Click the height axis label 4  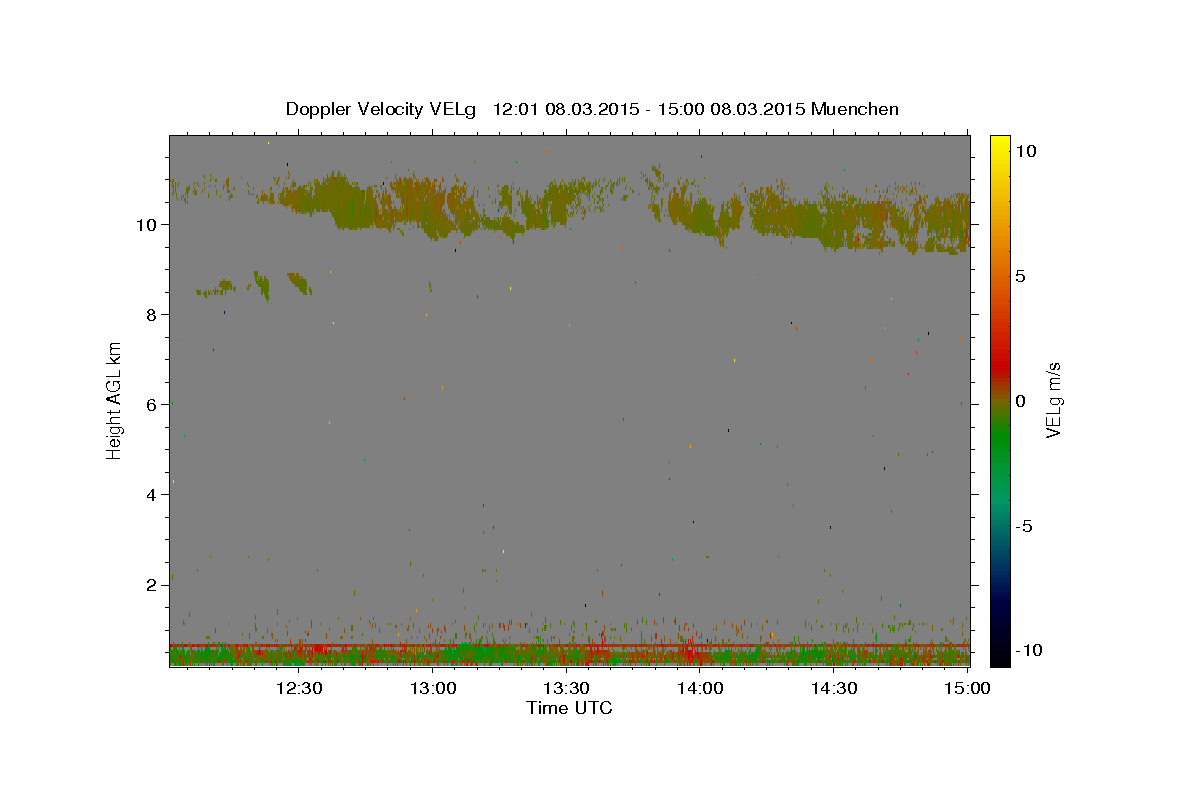pyautogui.click(x=153, y=494)
